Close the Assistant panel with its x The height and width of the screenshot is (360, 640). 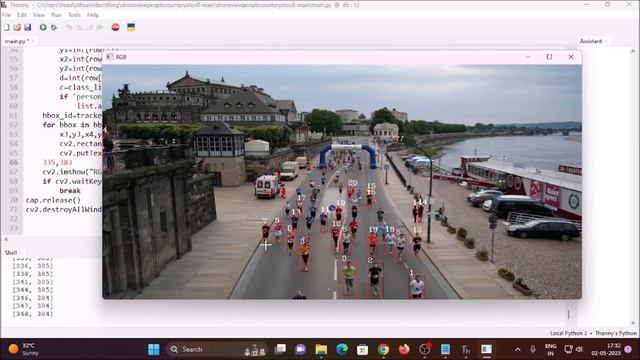tap(606, 41)
